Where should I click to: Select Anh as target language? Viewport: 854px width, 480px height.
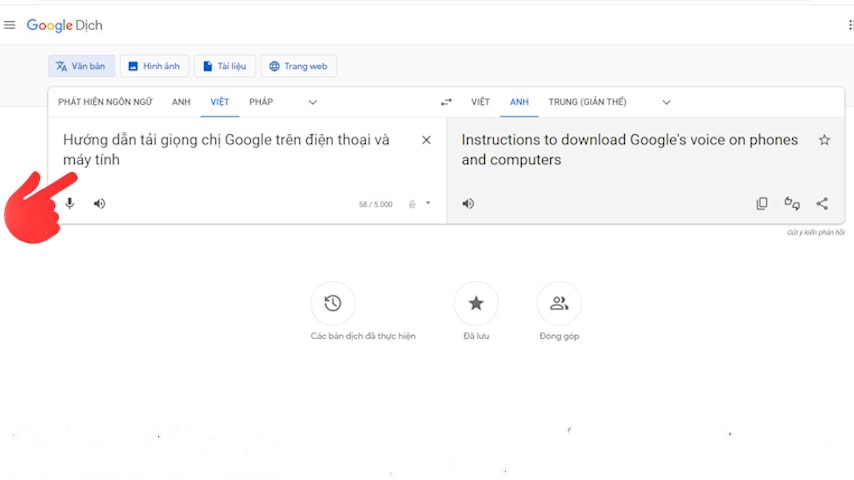[x=519, y=102]
